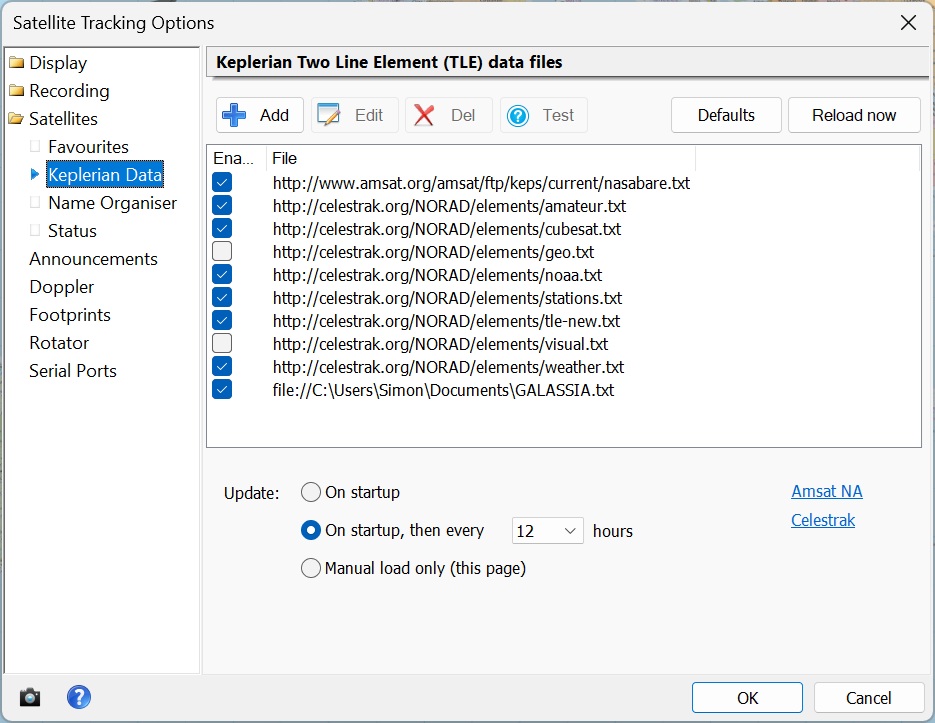Select the Manual load only radio button
This screenshot has width=935, height=723.
311,569
